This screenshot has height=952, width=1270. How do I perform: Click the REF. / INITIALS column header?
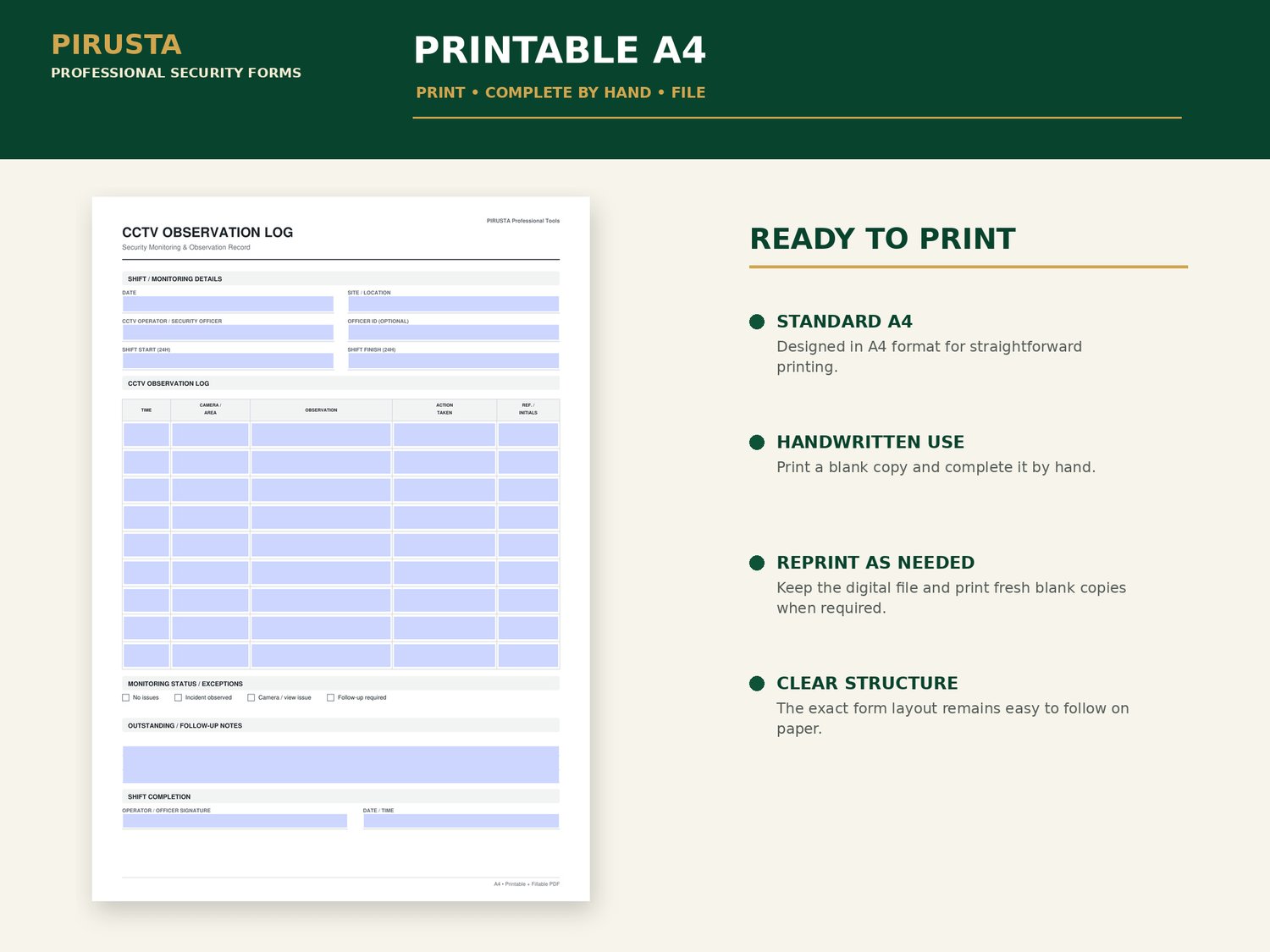click(528, 410)
